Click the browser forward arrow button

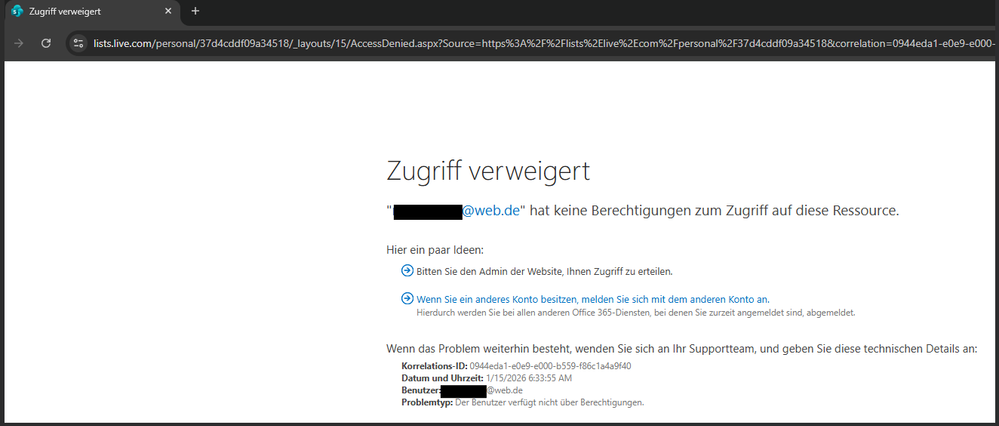coord(19,43)
